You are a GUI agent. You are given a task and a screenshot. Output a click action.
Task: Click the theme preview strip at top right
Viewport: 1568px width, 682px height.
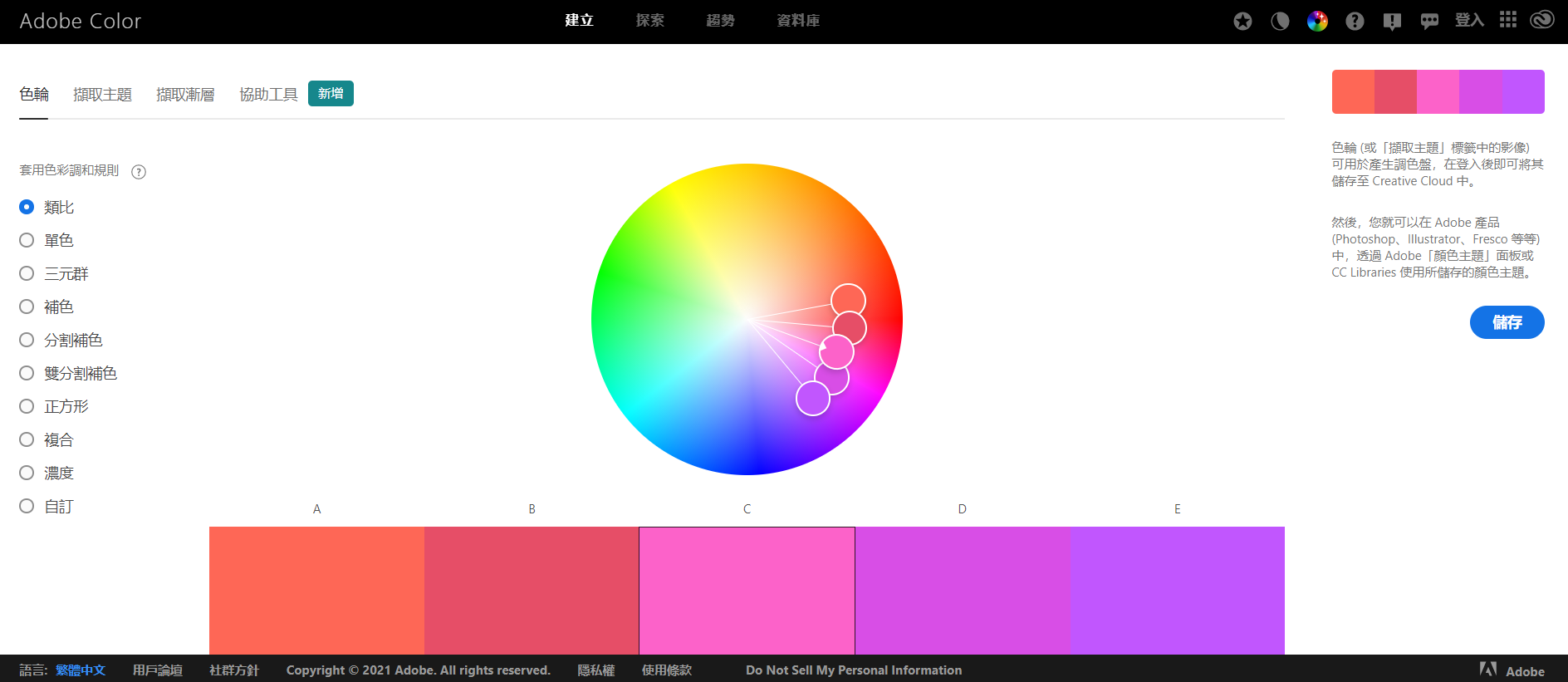tap(1438, 91)
